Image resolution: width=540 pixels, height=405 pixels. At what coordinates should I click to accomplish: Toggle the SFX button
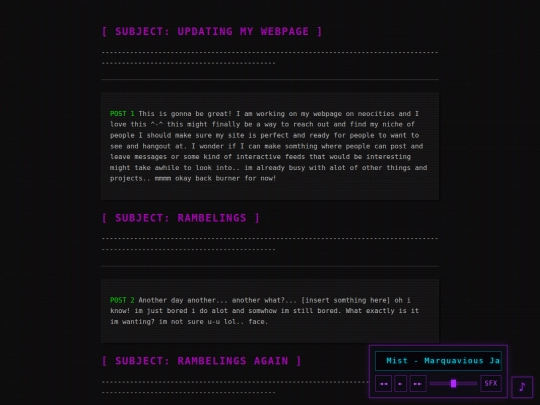pos(491,384)
